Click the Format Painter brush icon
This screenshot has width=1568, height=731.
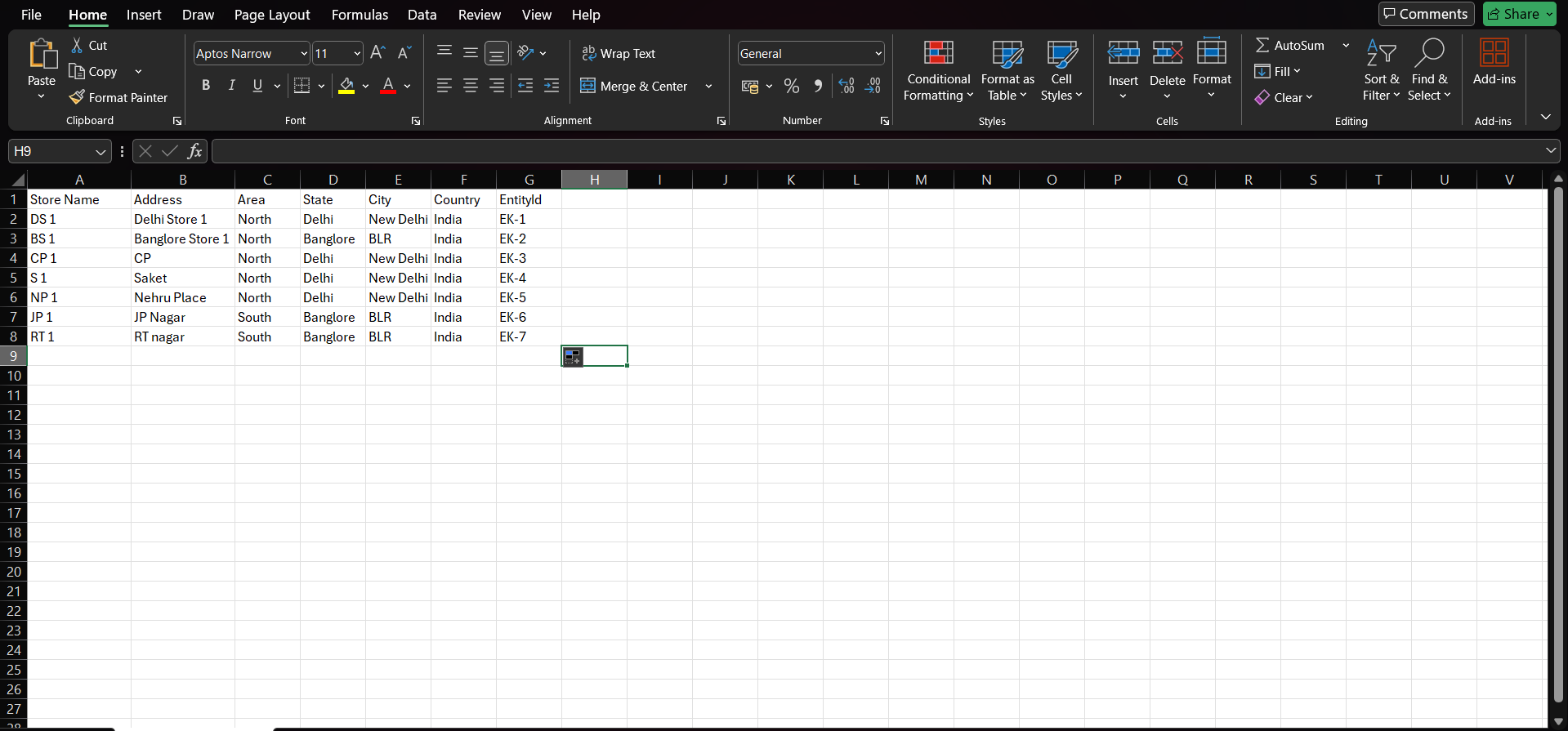(77, 97)
